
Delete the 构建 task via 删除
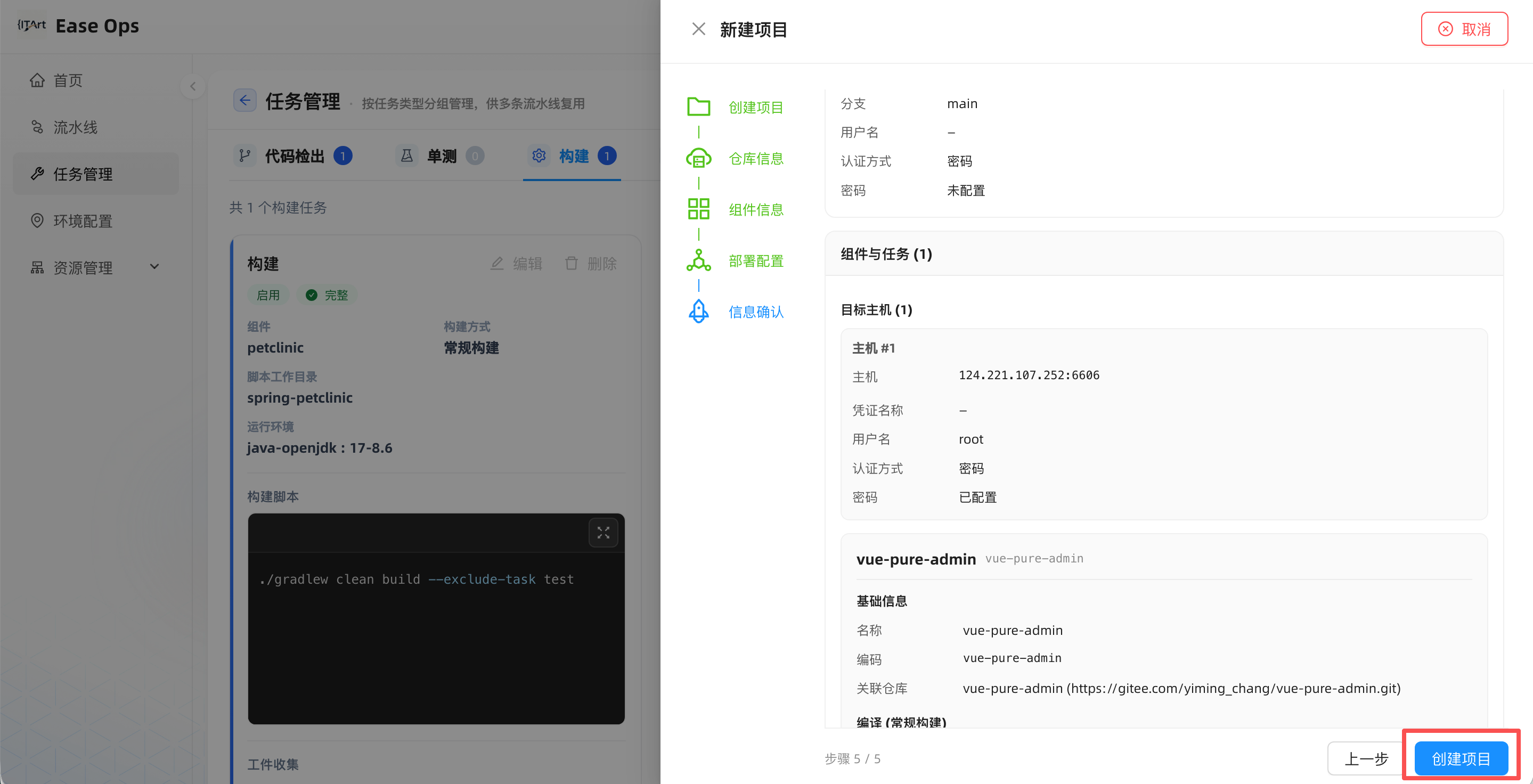[590, 264]
